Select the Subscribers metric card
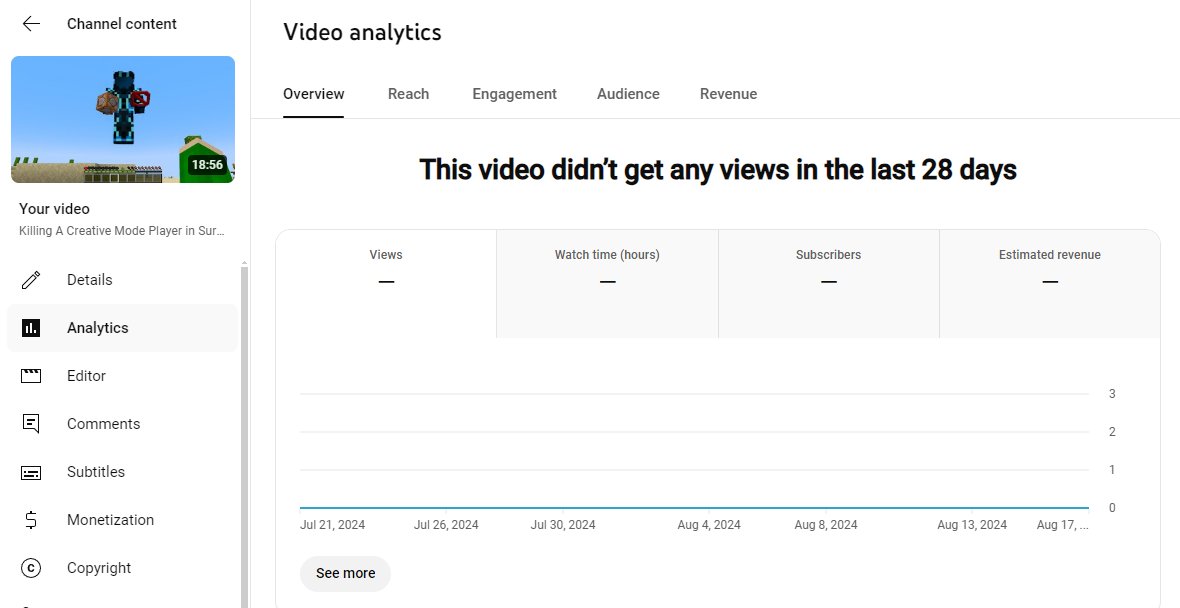 pyautogui.click(x=829, y=284)
